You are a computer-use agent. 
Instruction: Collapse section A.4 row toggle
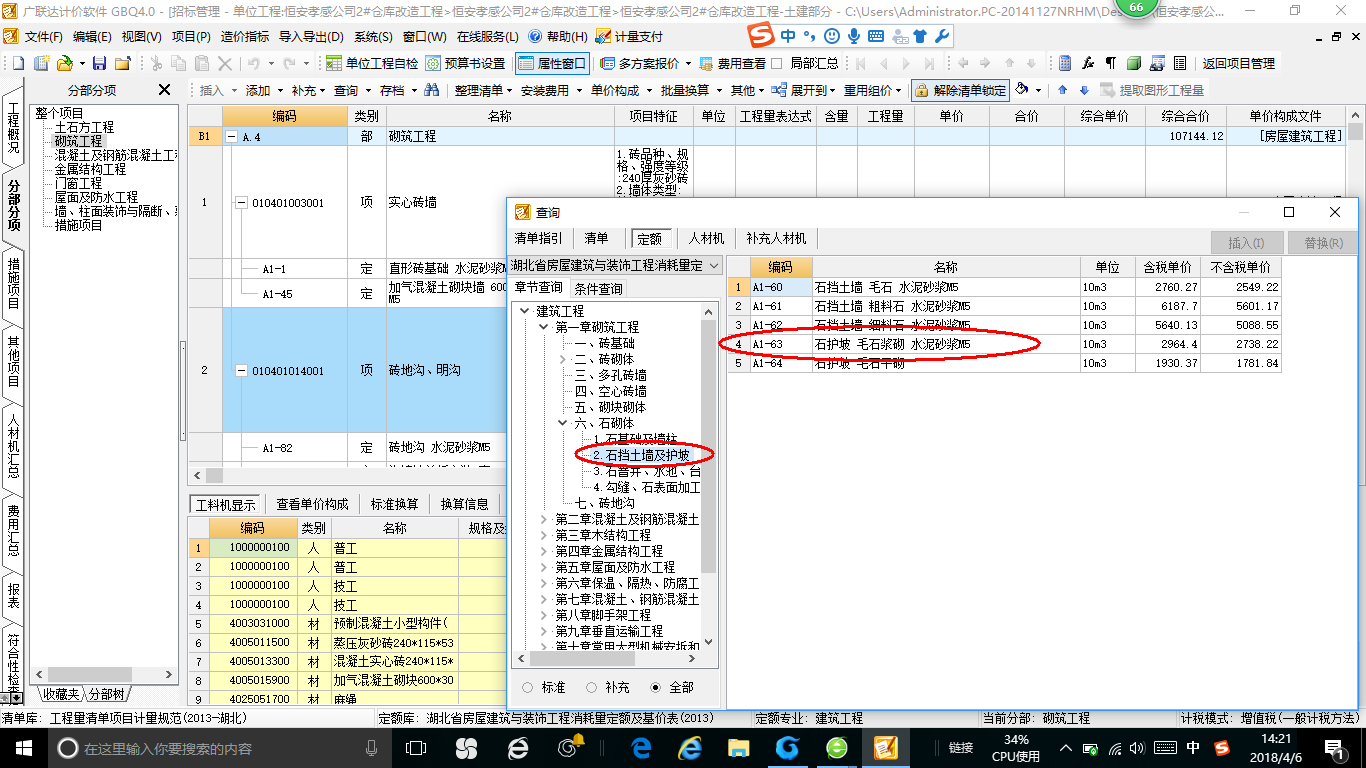pyautogui.click(x=232, y=137)
